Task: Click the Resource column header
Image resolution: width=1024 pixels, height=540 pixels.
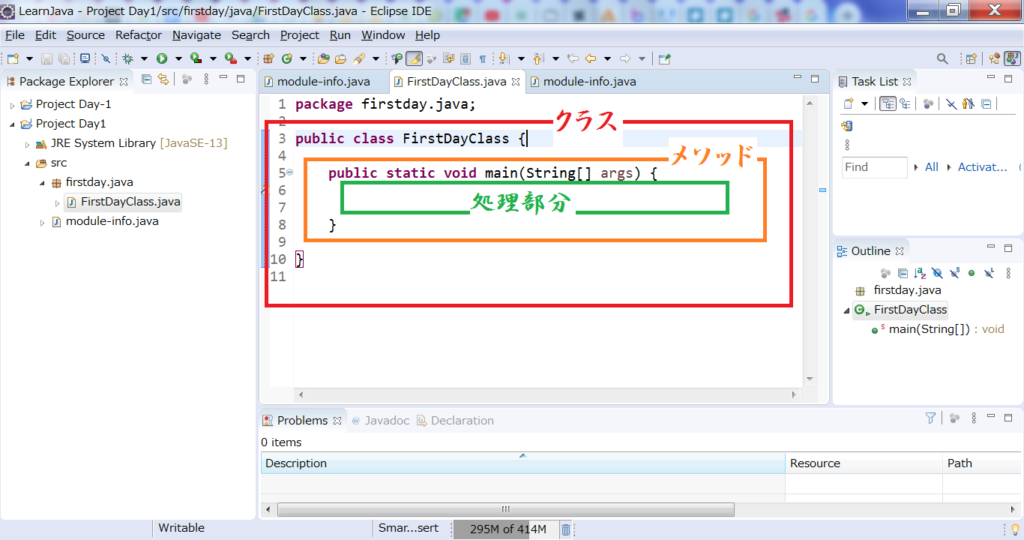Action: (863, 464)
